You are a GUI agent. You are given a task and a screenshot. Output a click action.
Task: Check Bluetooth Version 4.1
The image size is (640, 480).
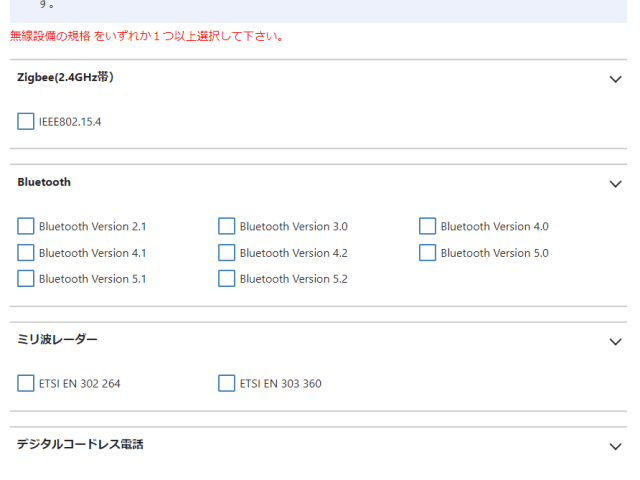[x=26, y=253]
